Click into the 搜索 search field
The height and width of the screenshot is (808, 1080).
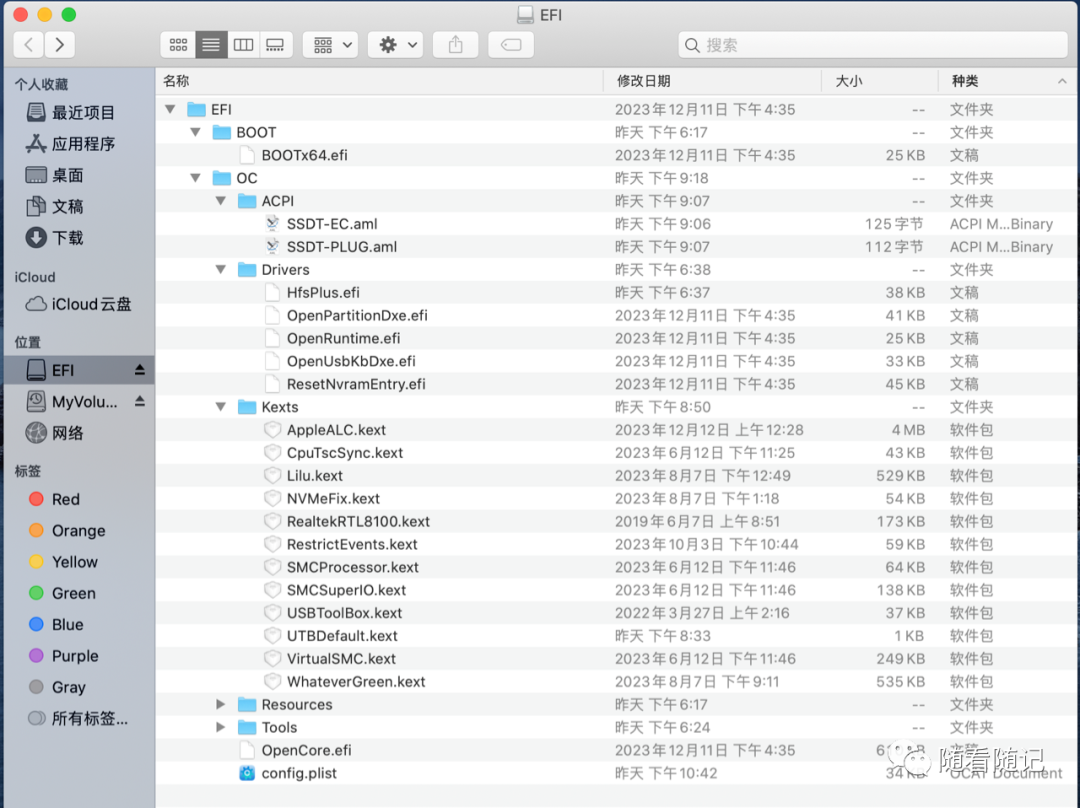873,45
